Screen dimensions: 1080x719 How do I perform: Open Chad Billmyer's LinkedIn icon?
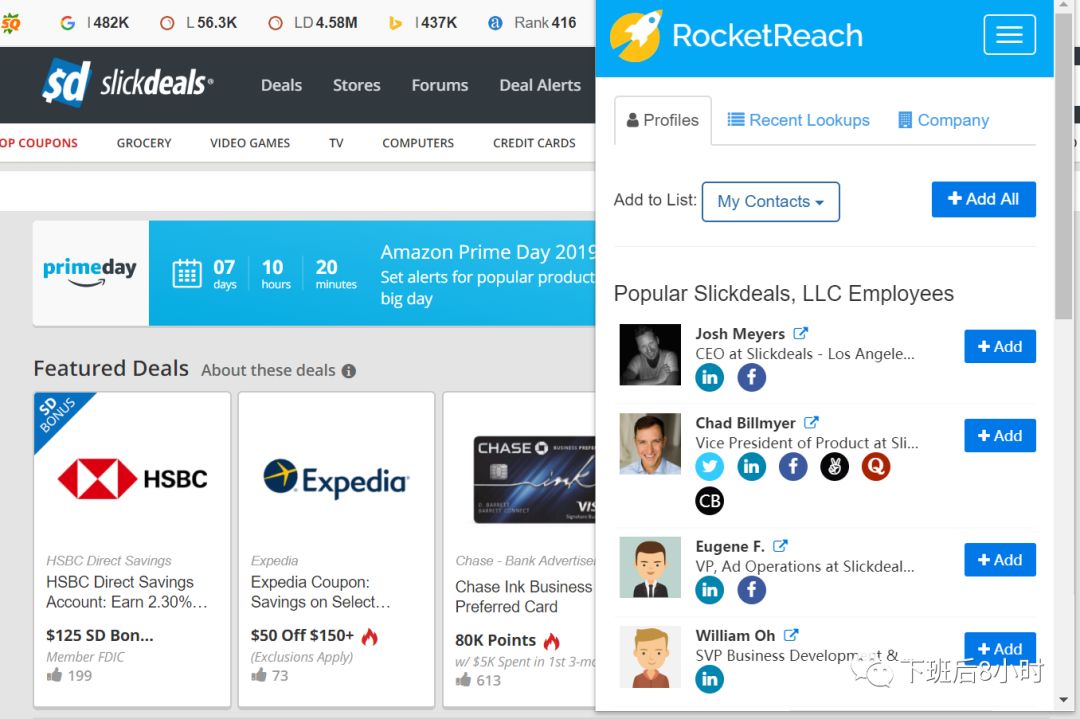[x=751, y=467]
